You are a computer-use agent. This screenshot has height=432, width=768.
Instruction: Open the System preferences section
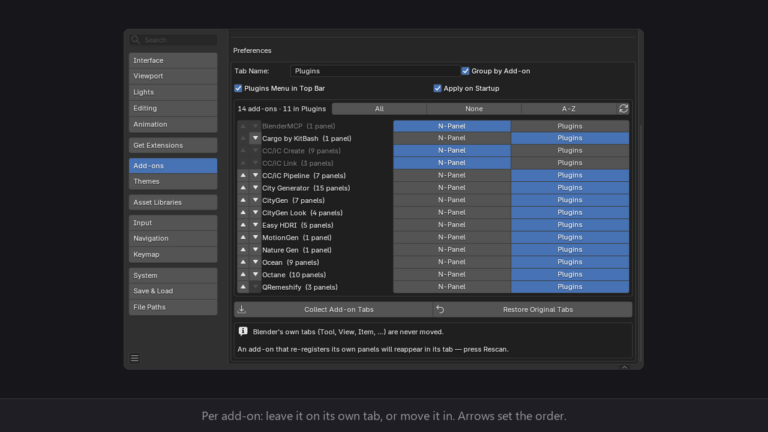click(173, 275)
